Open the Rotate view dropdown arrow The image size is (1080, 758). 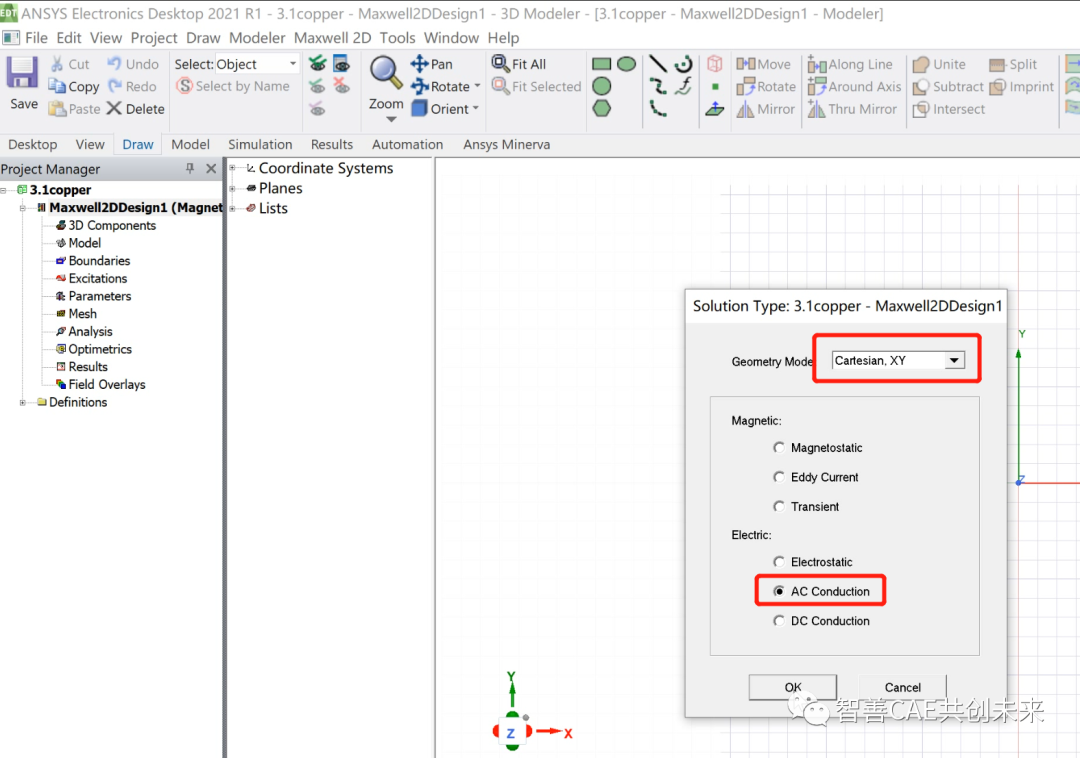(477, 87)
